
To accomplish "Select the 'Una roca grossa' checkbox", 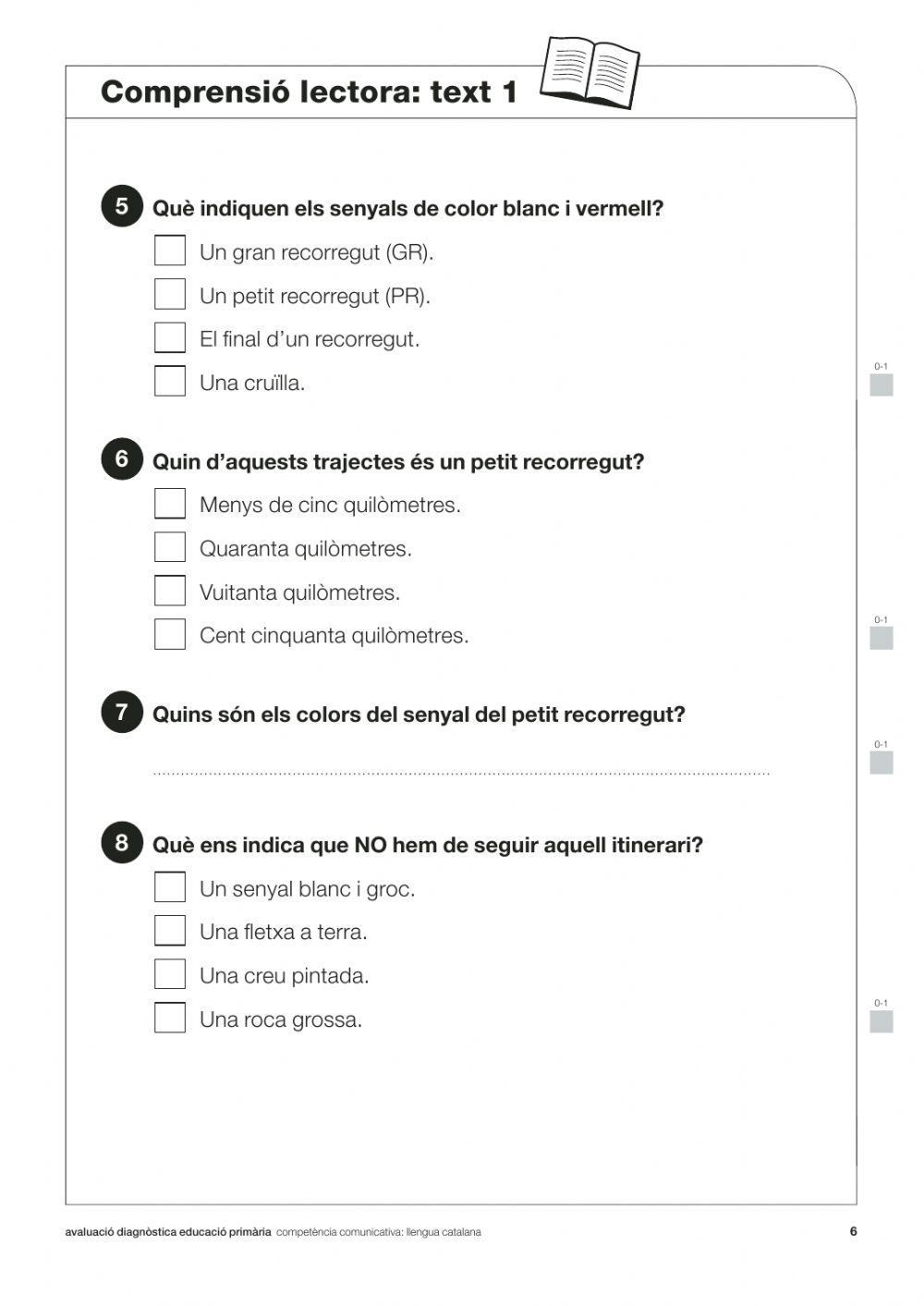I will 170,1017.
